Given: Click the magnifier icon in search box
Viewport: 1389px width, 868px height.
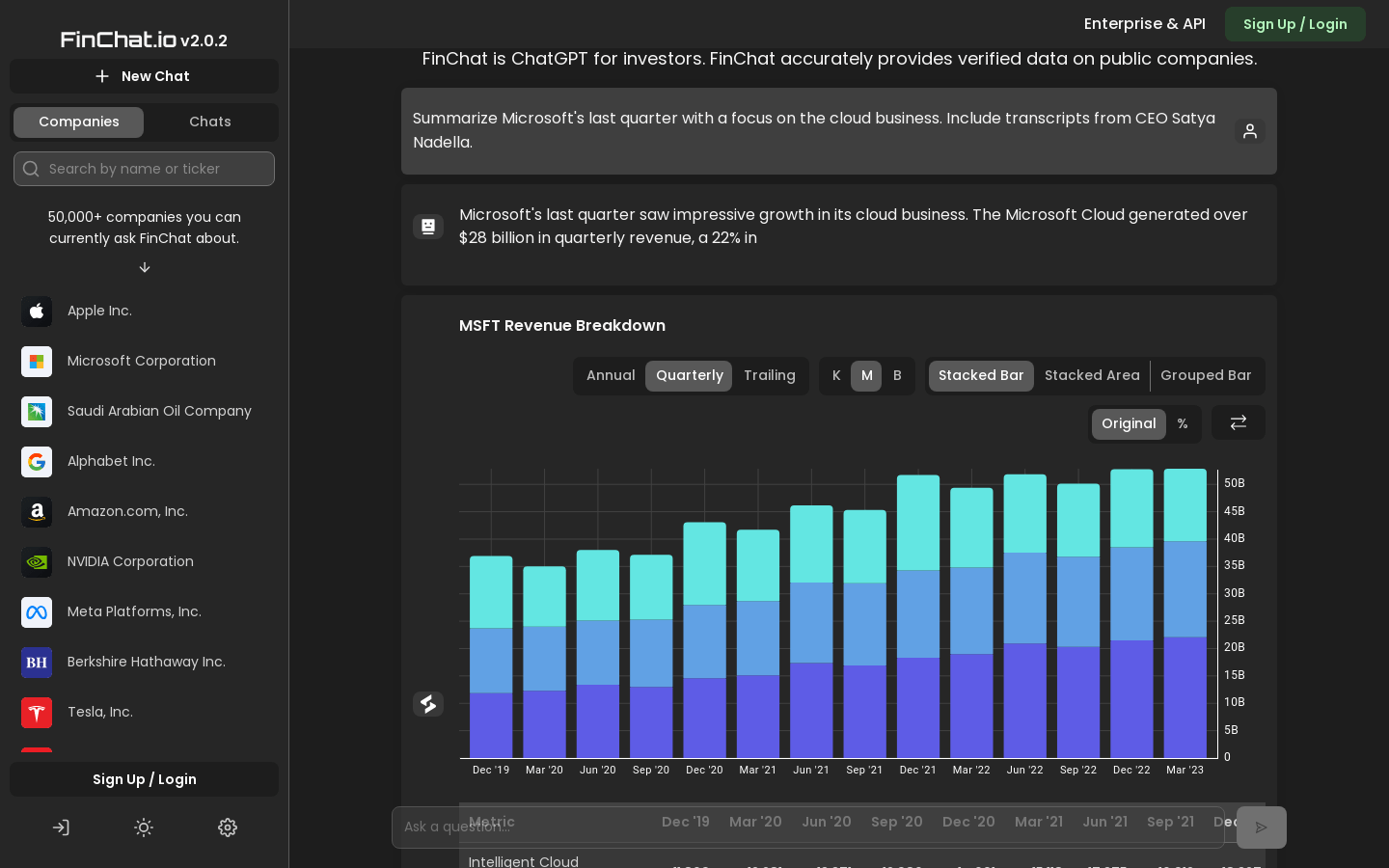Looking at the screenshot, I should click(31, 169).
